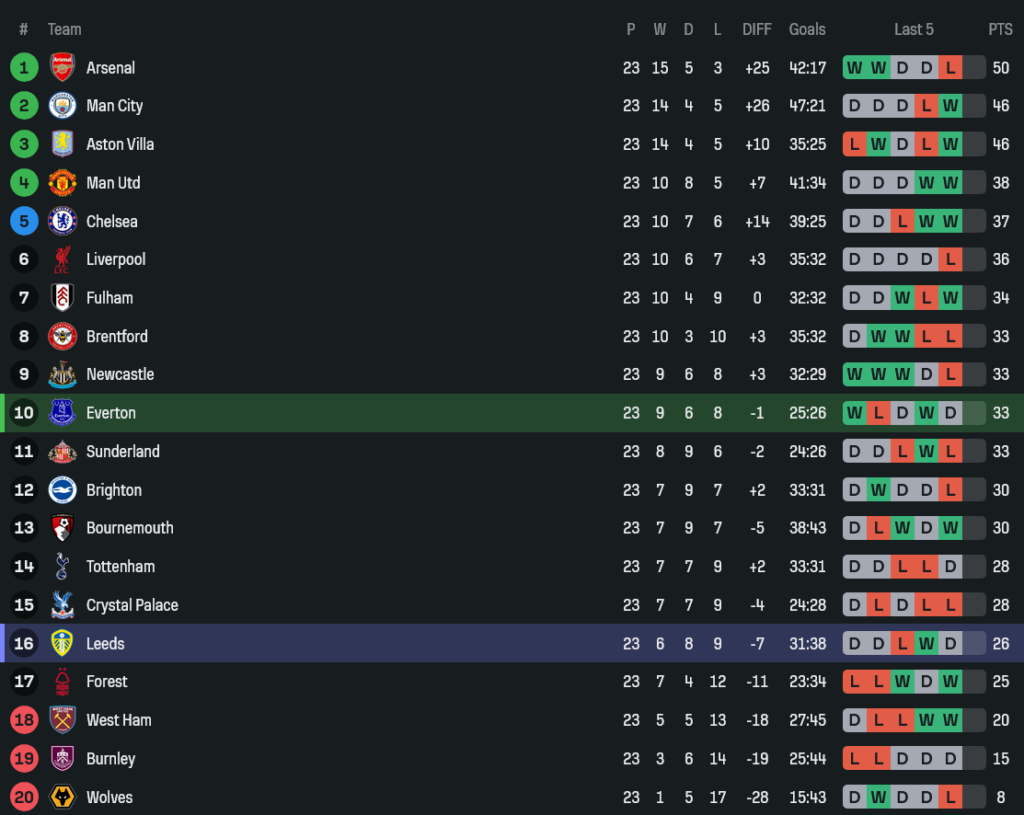1024x815 pixels.
Task: Click Burnley's red rank 19 badge
Action: click(24, 758)
